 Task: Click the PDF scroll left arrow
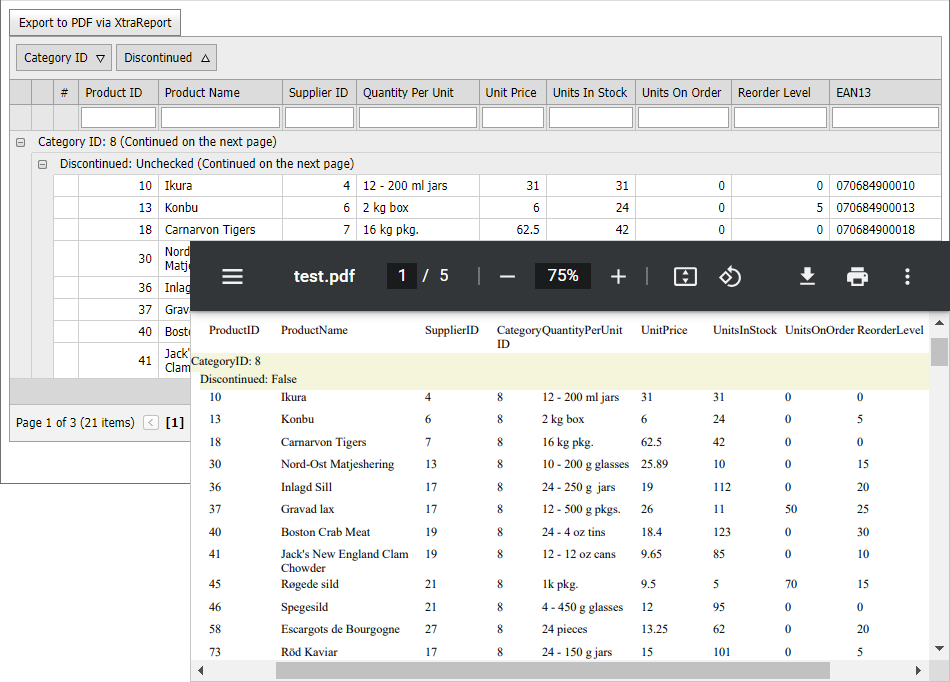pos(201,670)
